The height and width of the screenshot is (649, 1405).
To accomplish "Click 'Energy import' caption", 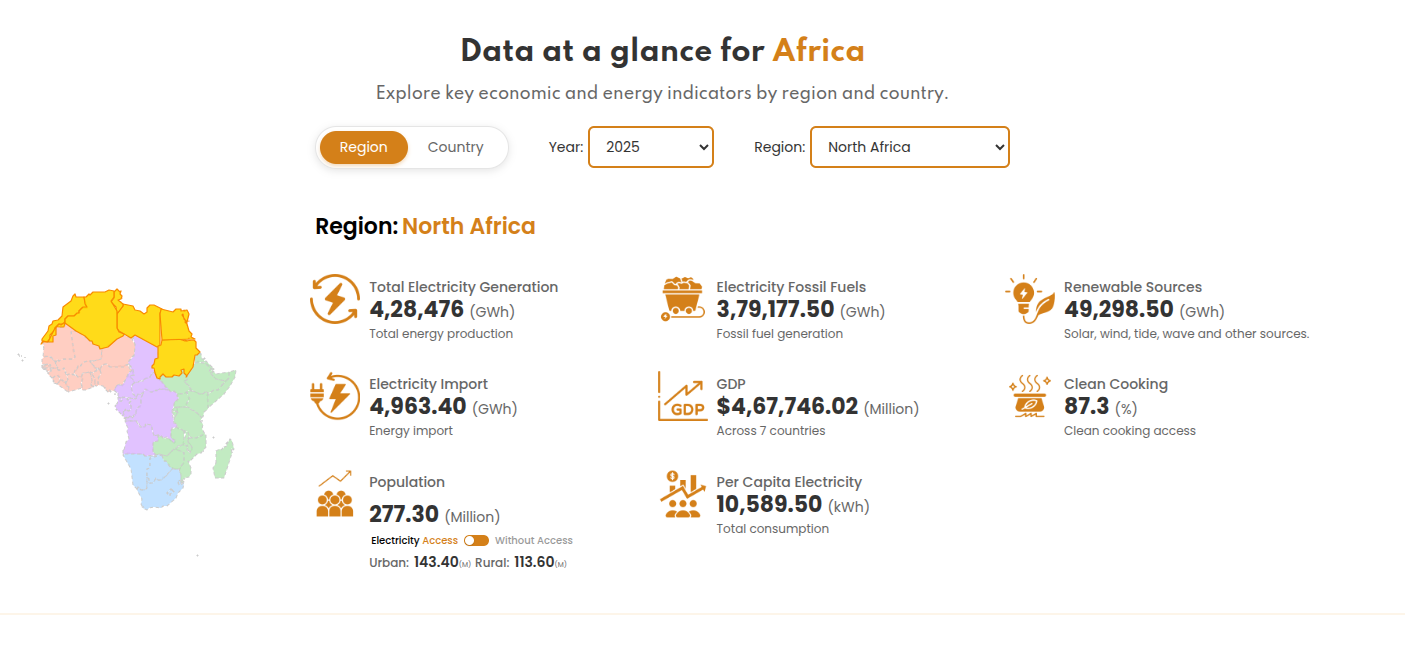I will 411,431.
